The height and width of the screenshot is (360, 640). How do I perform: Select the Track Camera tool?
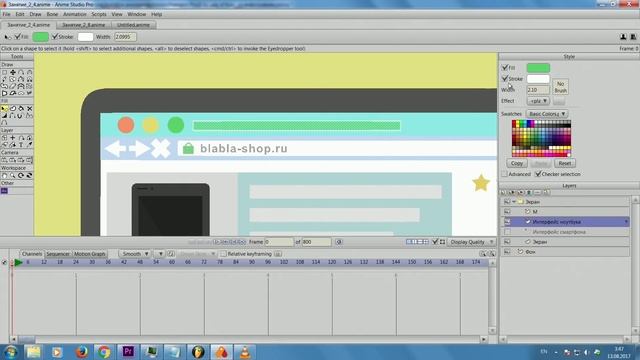pos(4,160)
